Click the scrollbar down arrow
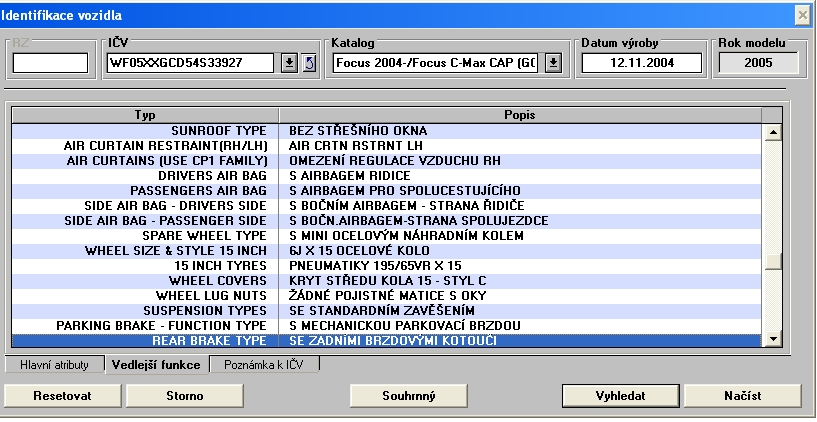Screen dimensions: 817x422 [771, 341]
